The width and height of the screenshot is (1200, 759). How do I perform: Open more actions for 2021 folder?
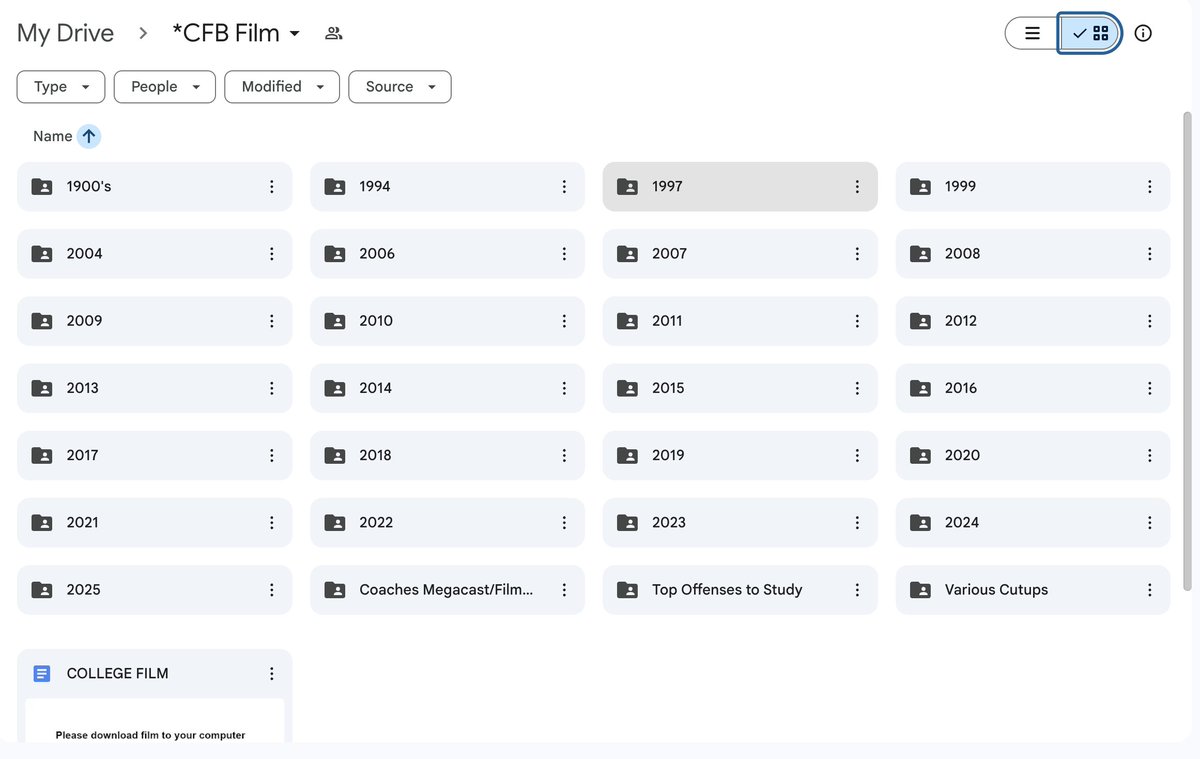(x=271, y=522)
